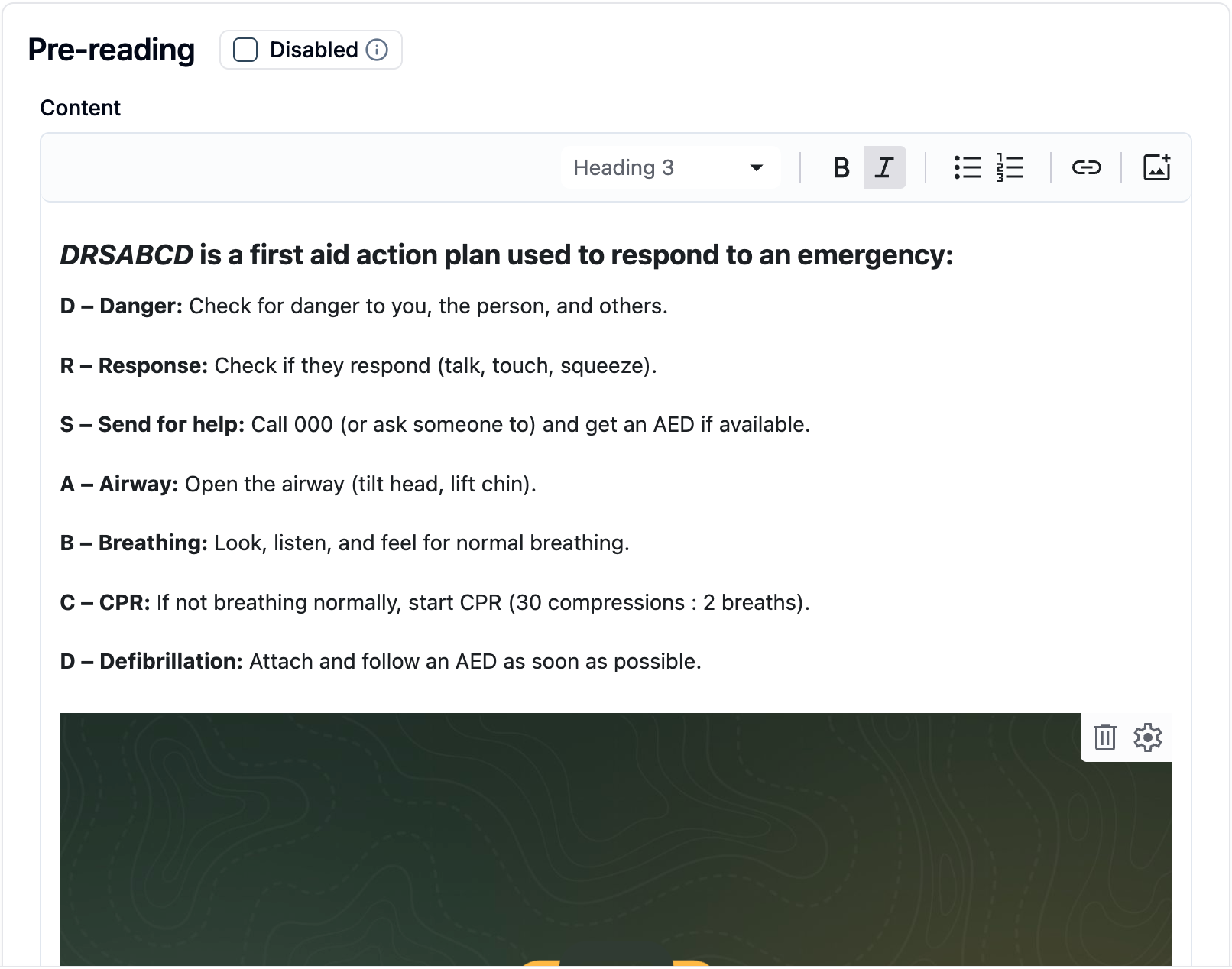The image size is (1232, 969).
Task: Click the 'C – CPR' instruction line
Action: pos(435,602)
